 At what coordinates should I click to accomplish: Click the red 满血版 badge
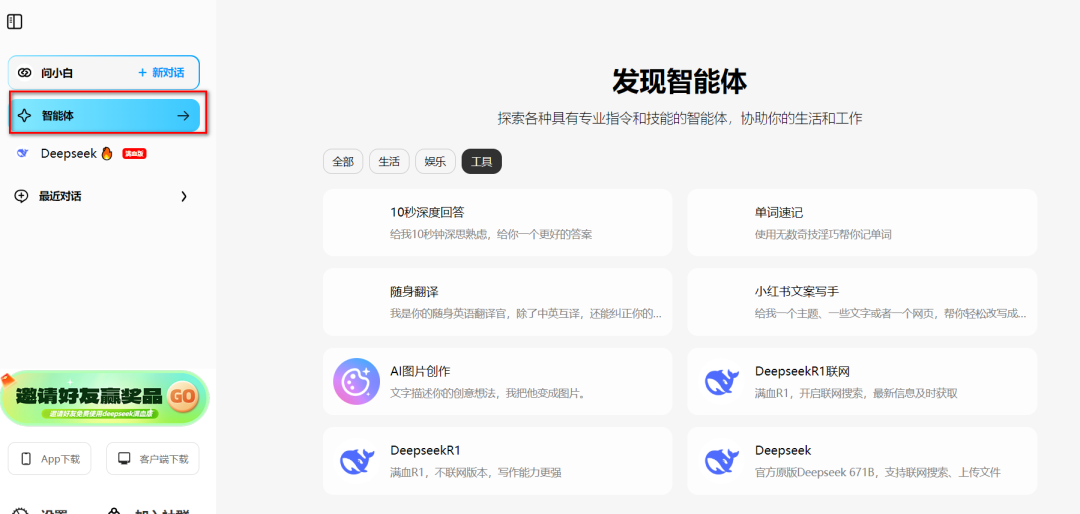pyautogui.click(x=134, y=154)
